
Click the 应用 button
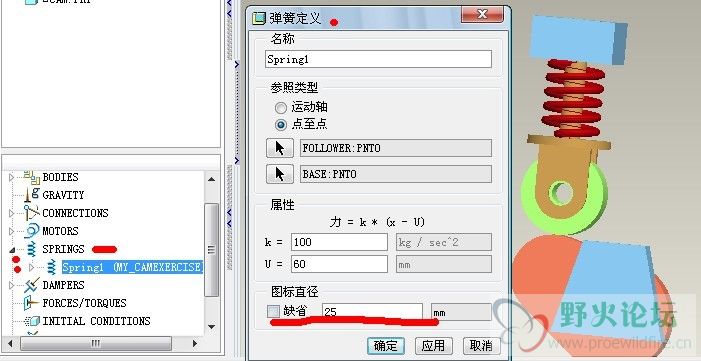[433, 346]
